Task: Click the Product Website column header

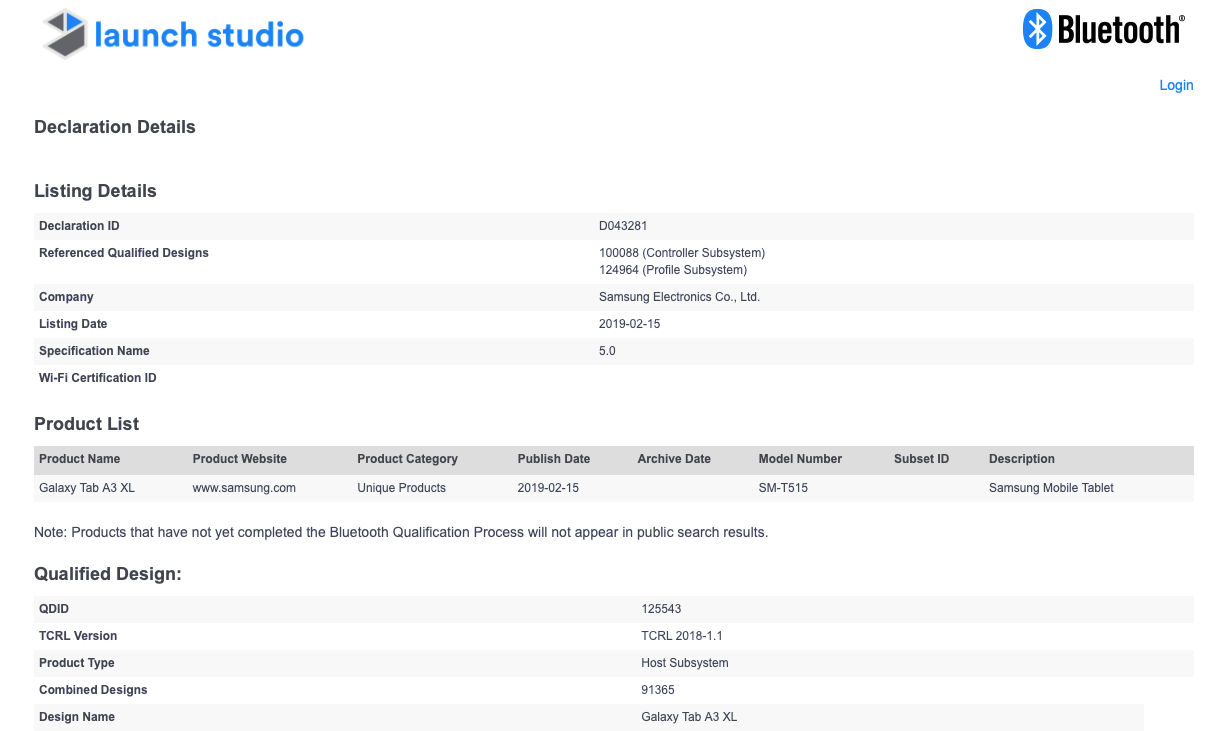Action: [x=240, y=459]
